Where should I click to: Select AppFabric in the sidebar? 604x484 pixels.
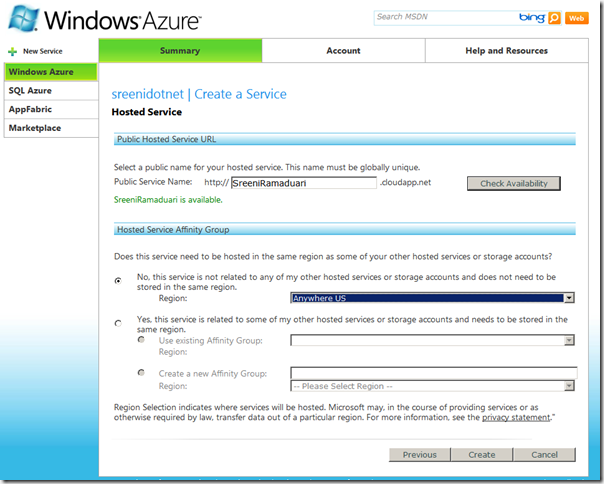coord(51,109)
